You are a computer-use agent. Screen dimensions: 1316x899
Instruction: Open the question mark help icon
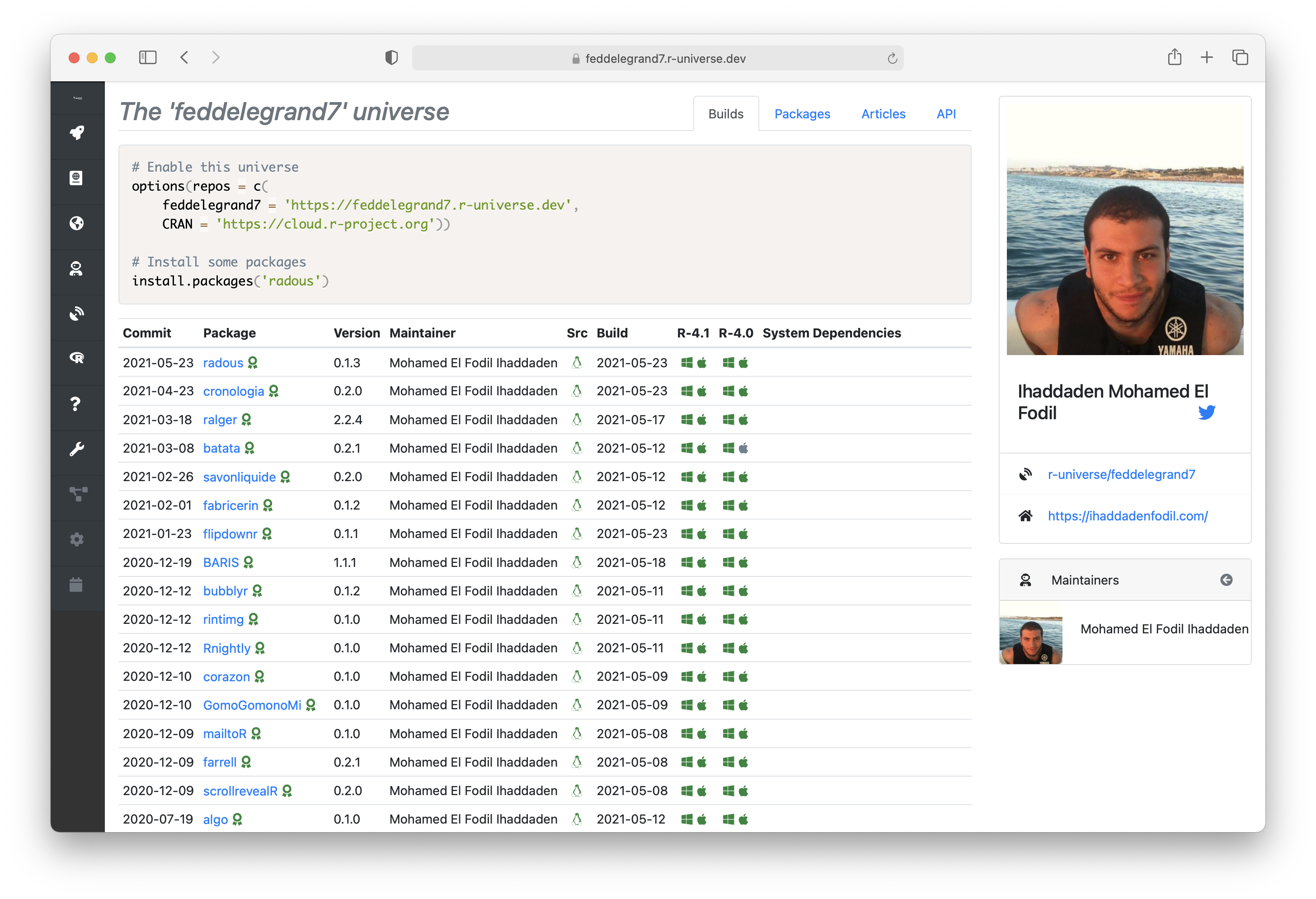point(75,403)
